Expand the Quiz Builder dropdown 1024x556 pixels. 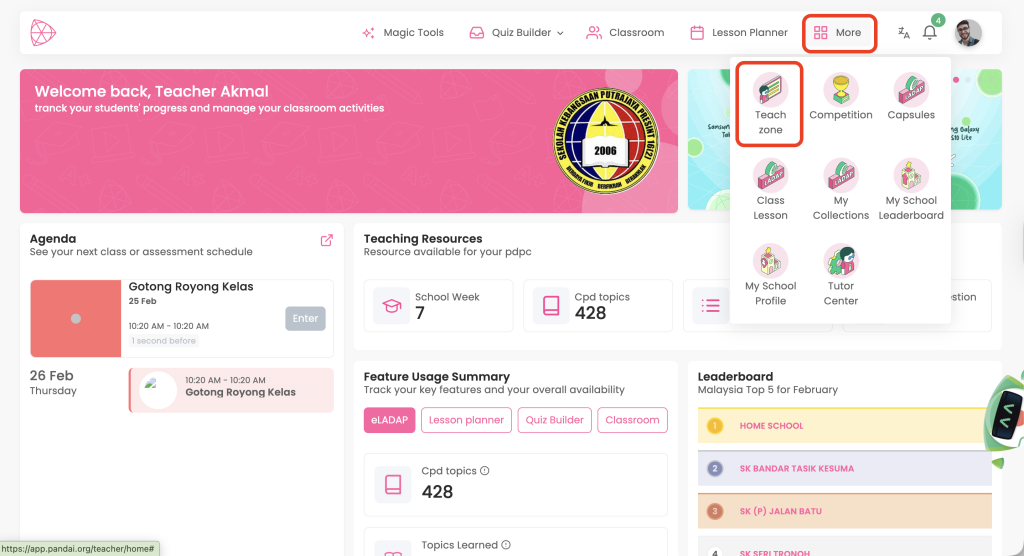click(517, 33)
